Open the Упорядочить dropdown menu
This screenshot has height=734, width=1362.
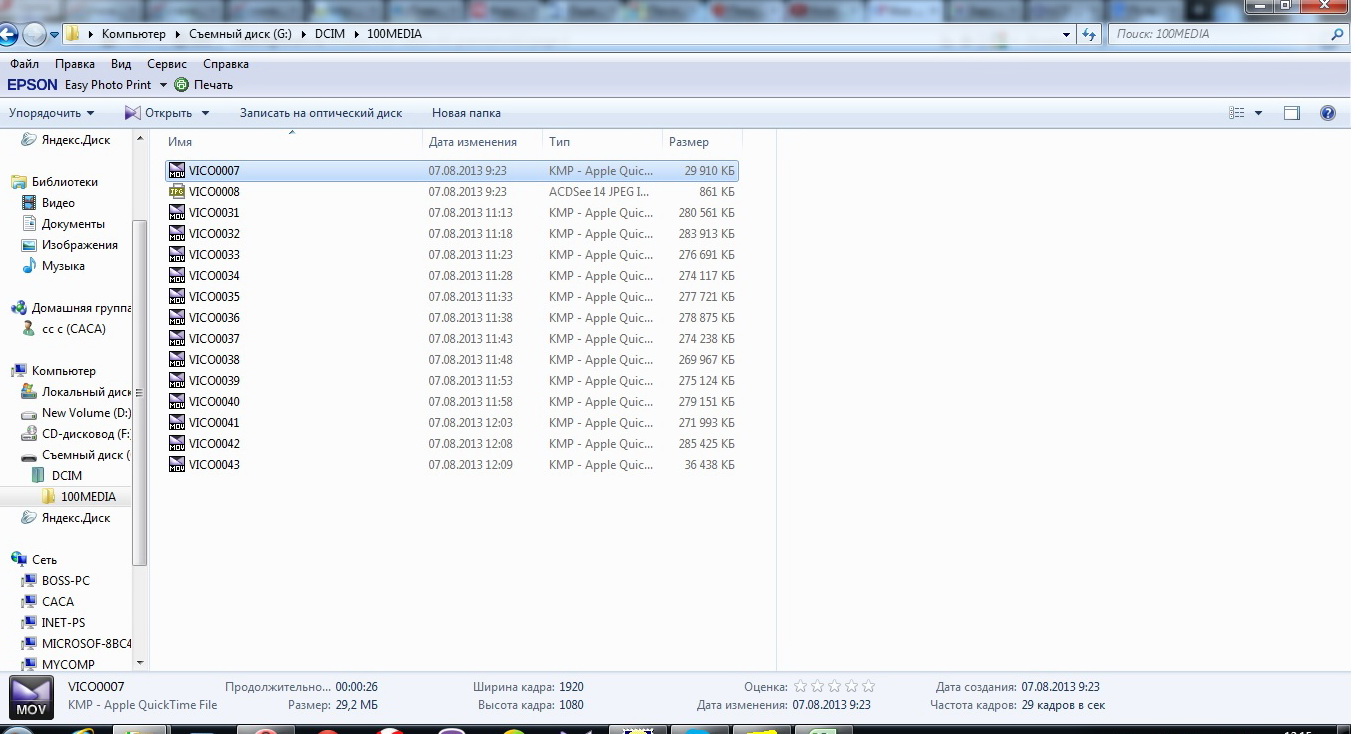click(x=52, y=113)
